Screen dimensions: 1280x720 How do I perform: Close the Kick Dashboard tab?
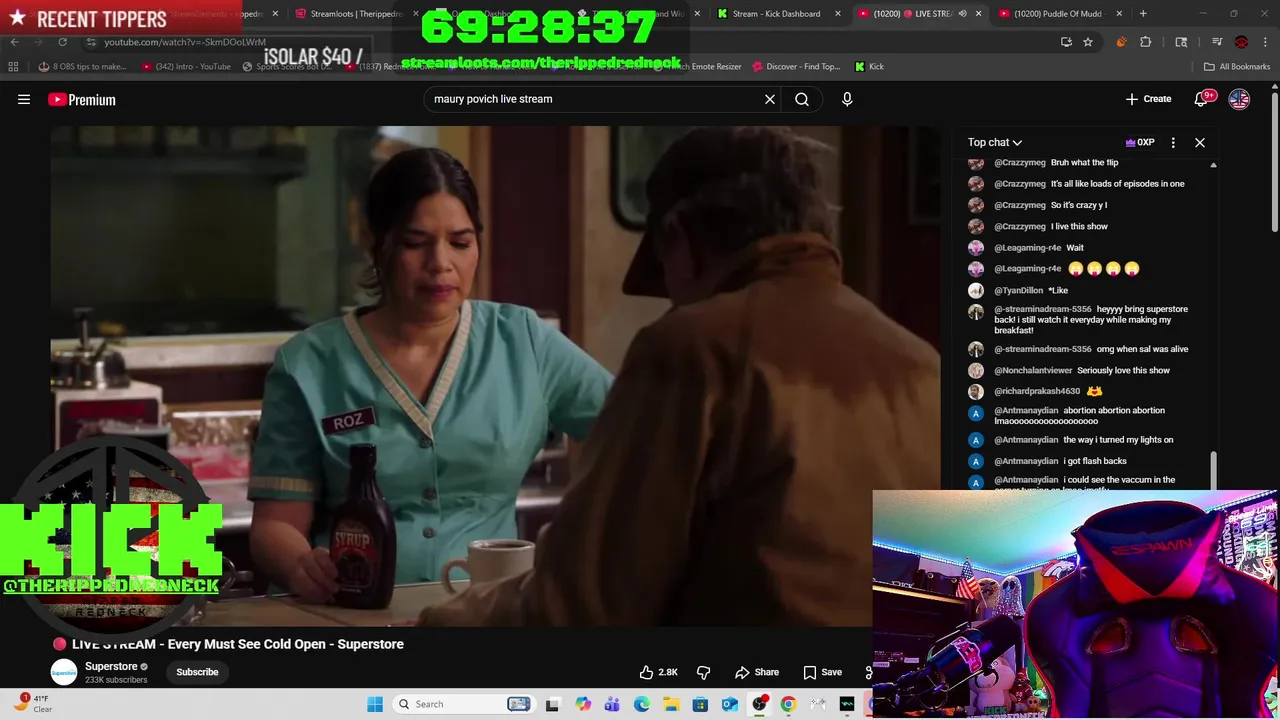[837, 14]
